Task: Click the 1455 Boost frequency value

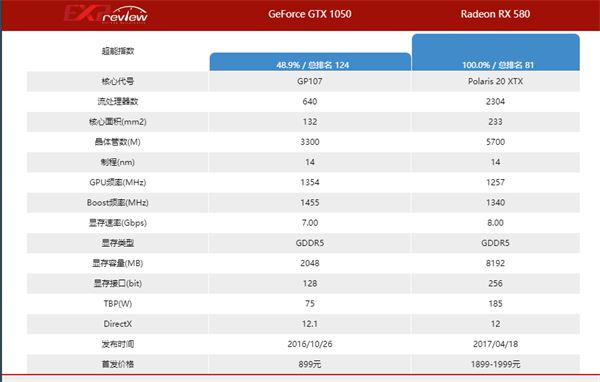Action: [310, 202]
